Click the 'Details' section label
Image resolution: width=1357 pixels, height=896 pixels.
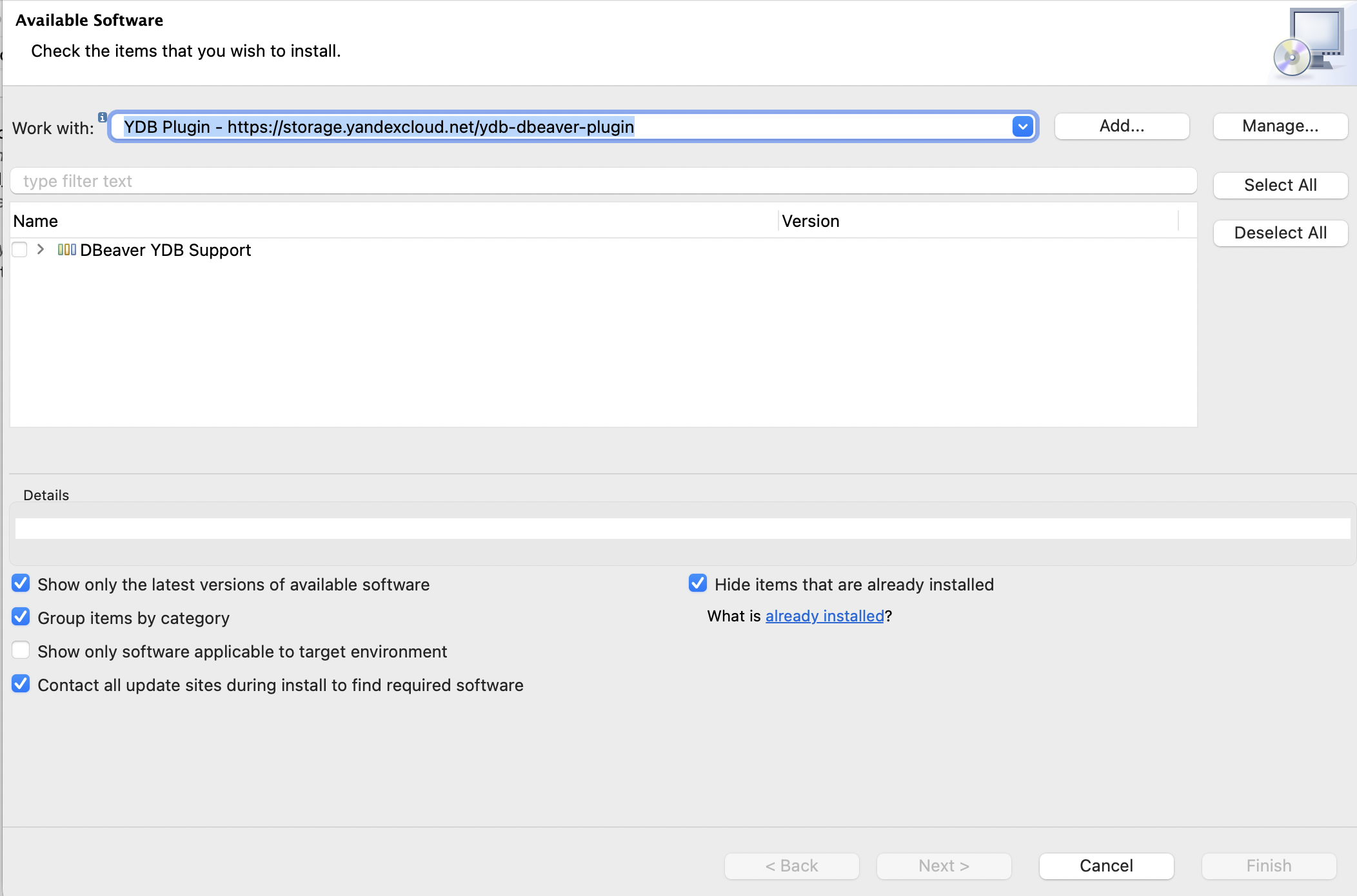coord(46,495)
